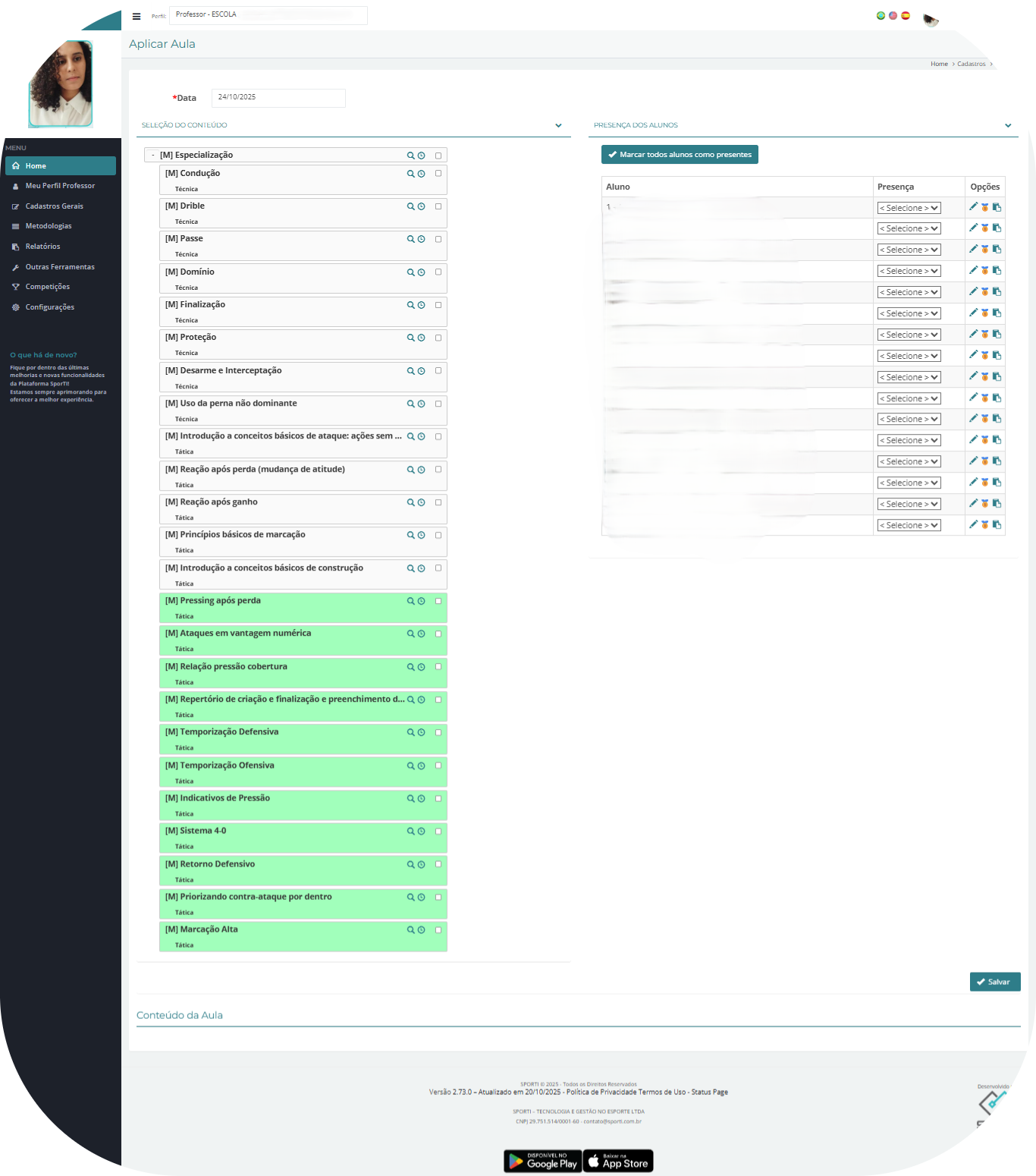Check the Passe content checkbox
1036x1176 pixels.
click(438, 239)
